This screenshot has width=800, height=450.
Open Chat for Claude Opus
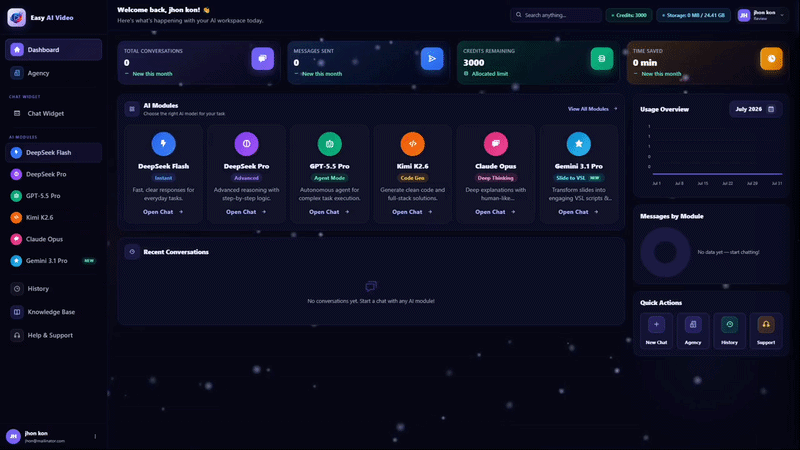(x=495, y=212)
